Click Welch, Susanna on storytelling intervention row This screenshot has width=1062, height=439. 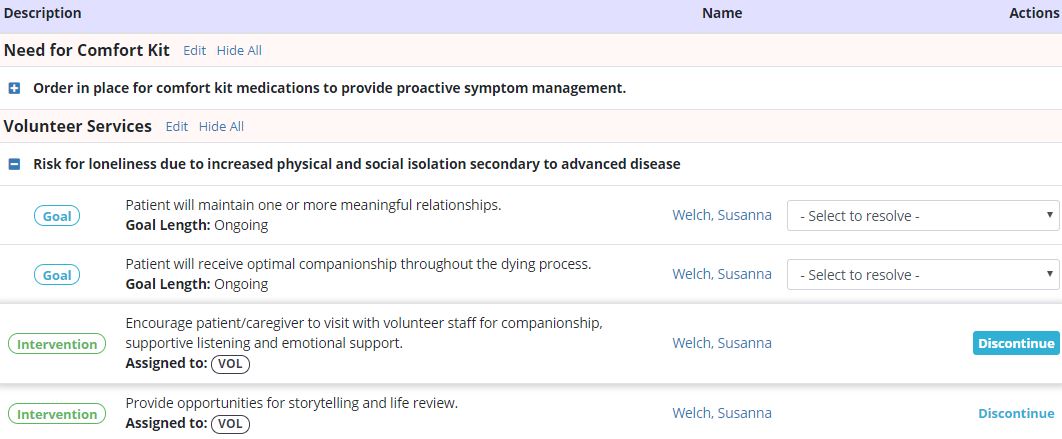(x=721, y=413)
